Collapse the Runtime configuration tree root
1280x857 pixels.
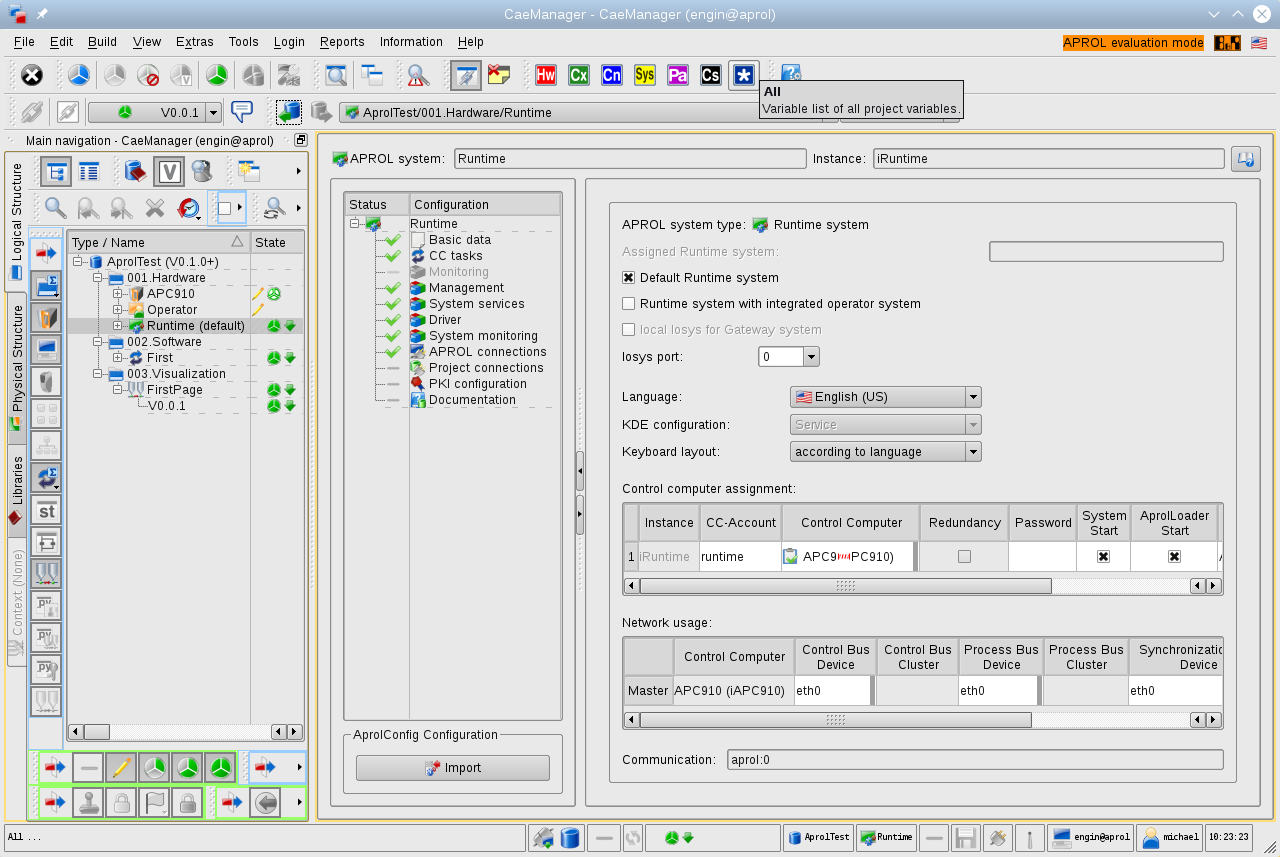(x=354, y=224)
